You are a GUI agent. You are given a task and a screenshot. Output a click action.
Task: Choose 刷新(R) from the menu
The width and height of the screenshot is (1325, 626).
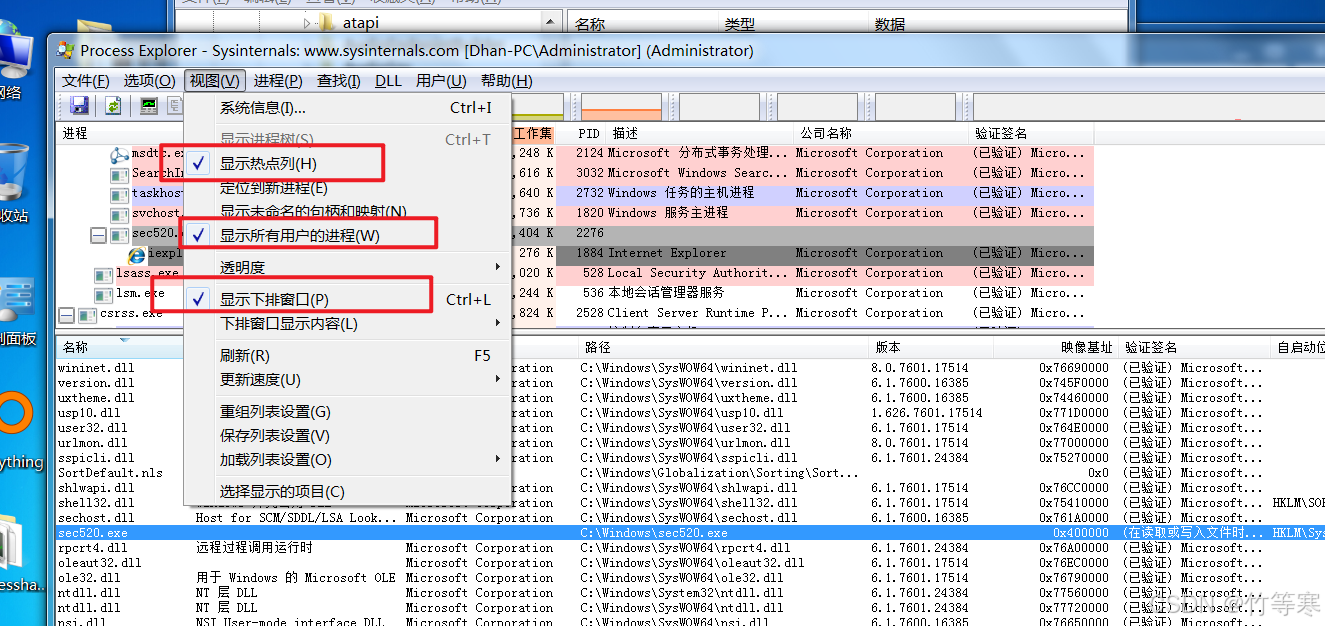click(348, 355)
